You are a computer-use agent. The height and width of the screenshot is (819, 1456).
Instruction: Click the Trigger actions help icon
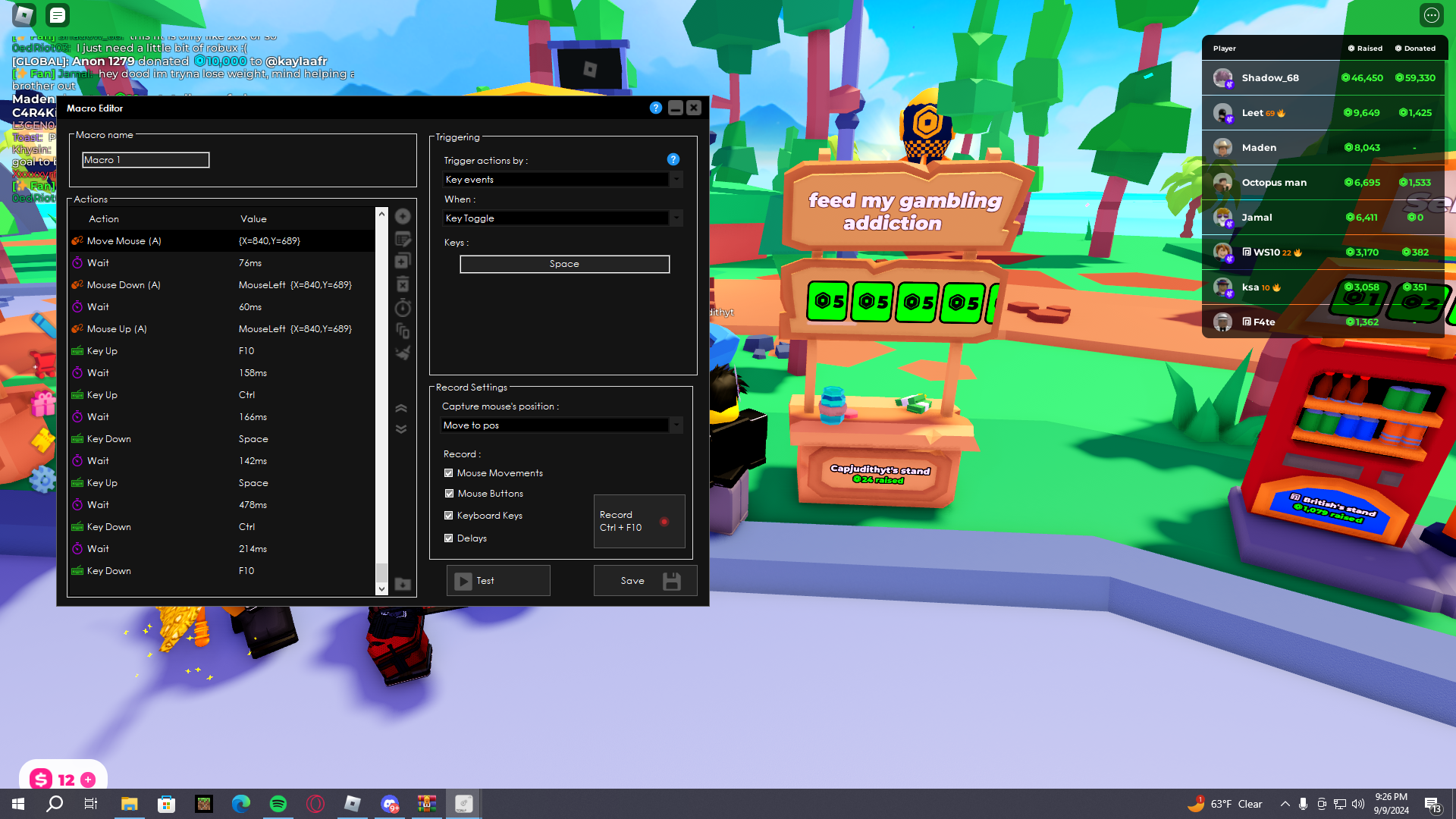pyautogui.click(x=673, y=159)
